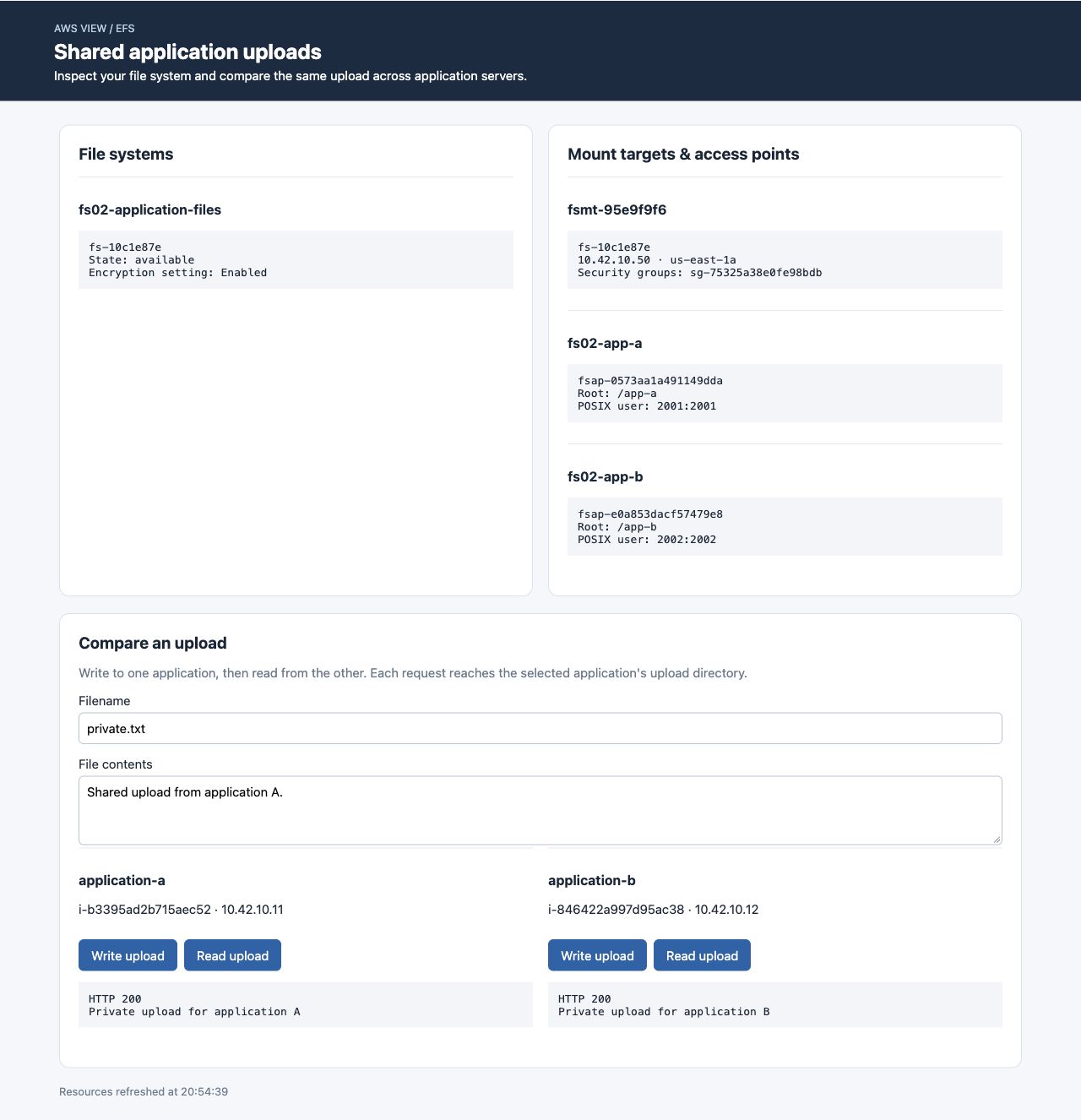Click the File systems panel heading

pyautogui.click(x=126, y=154)
